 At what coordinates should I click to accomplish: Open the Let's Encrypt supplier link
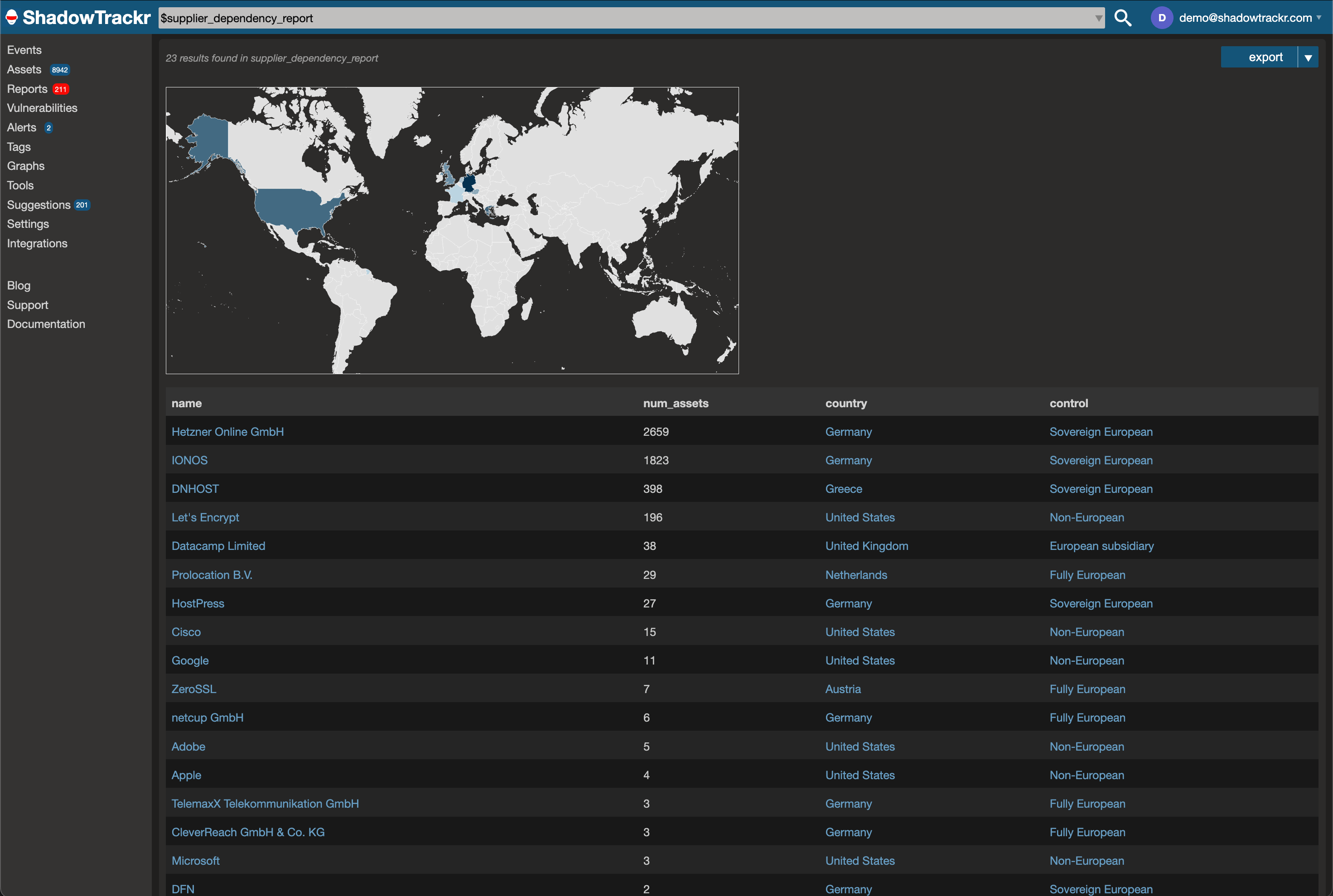pos(205,518)
